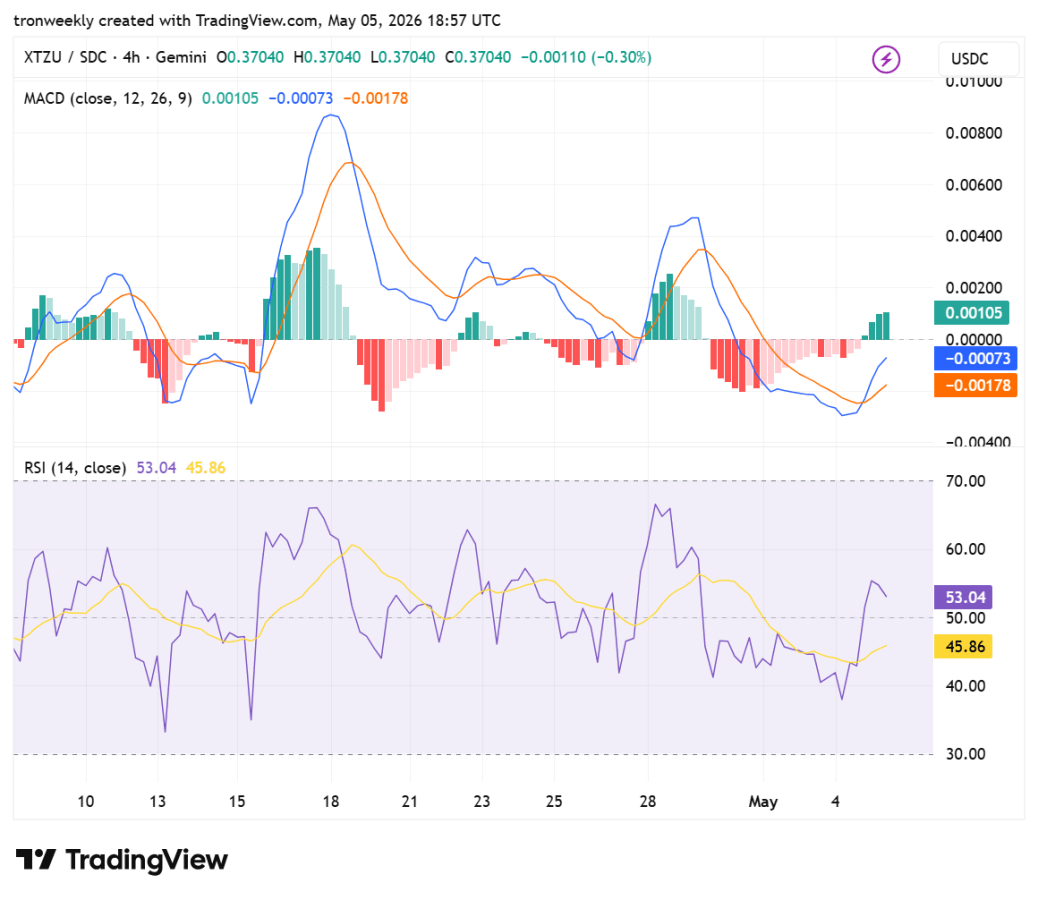Click date 10 on the time axis
The image size is (1038, 900).
click(85, 801)
